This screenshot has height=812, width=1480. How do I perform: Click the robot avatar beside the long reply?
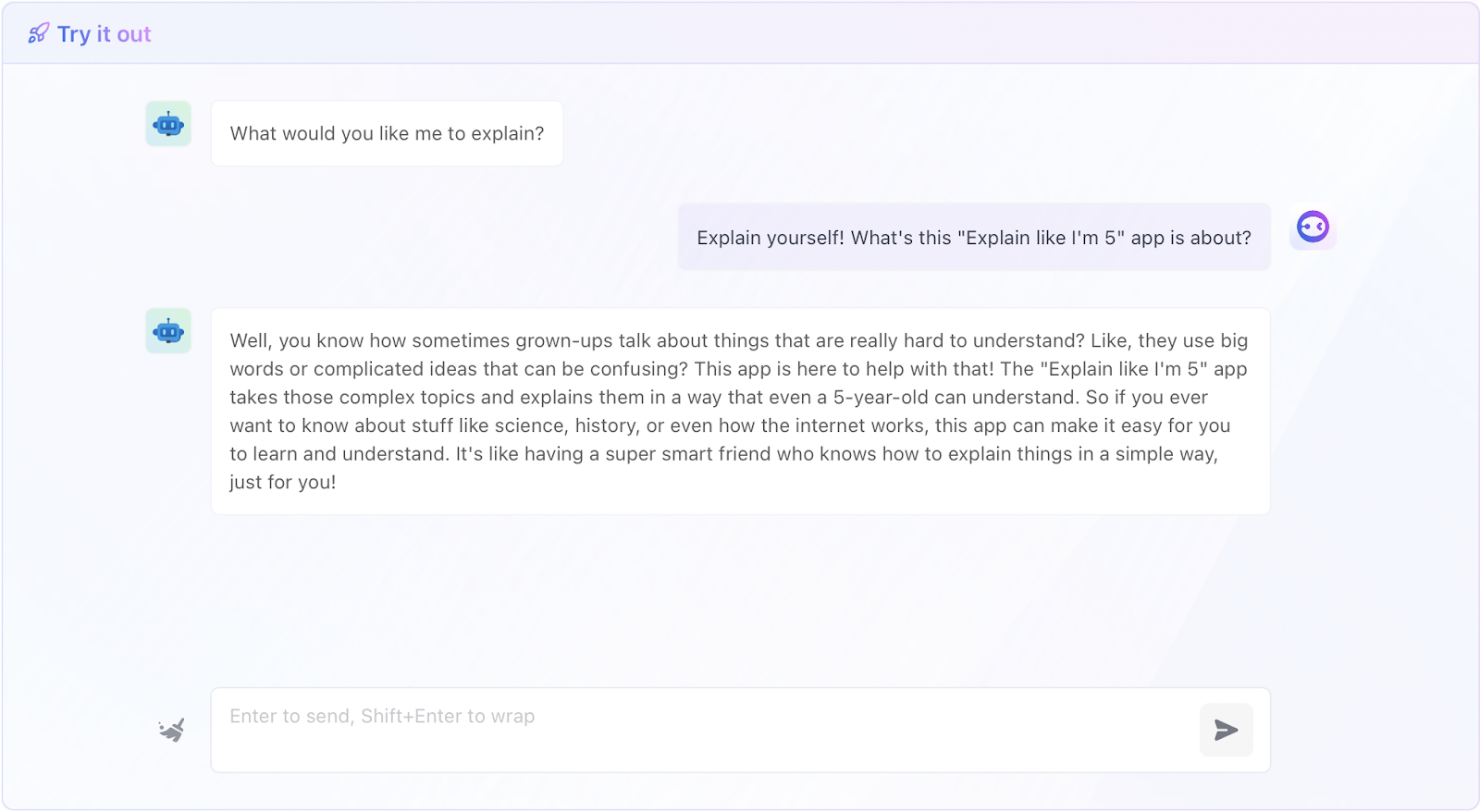(168, 331)
